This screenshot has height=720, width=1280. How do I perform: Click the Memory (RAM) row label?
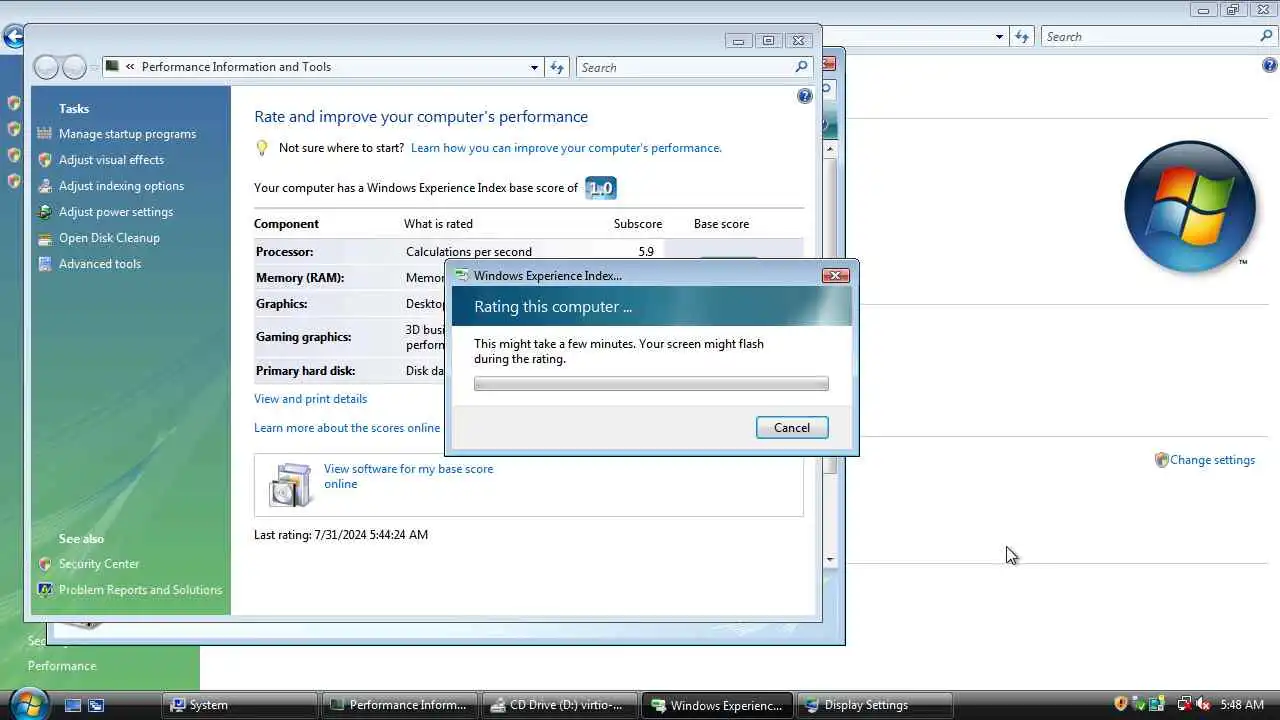pyautogui.click(x=300, y=278)
